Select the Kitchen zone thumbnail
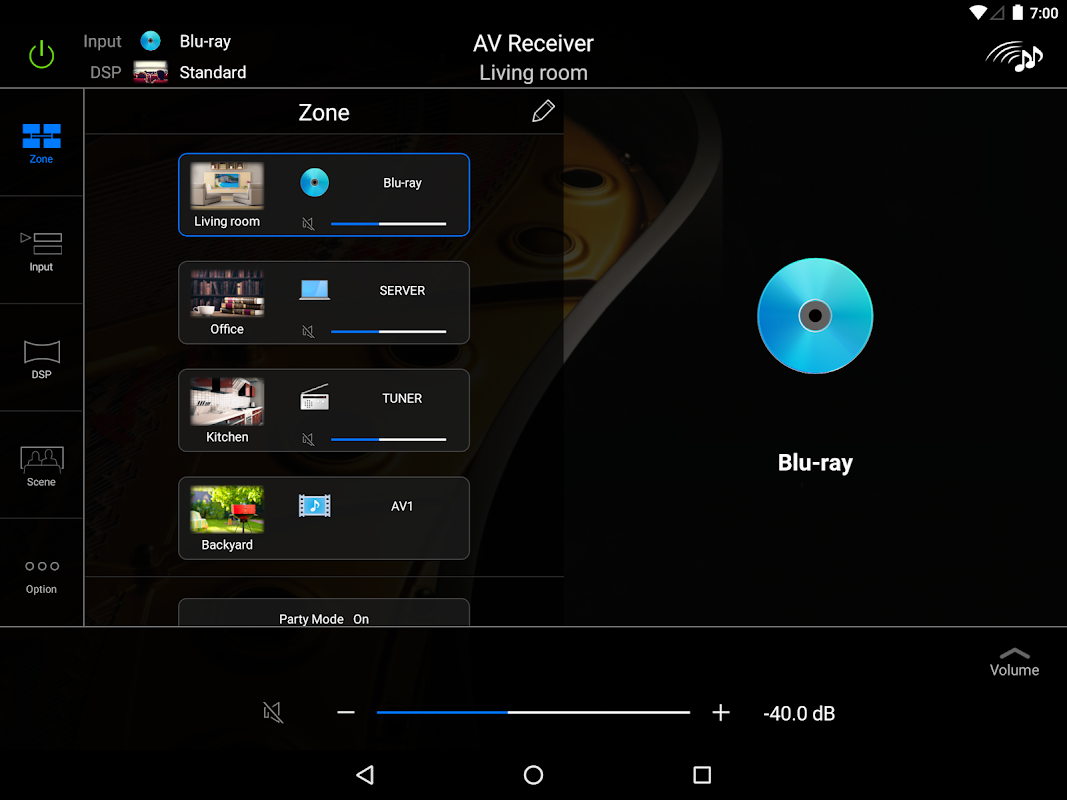The height and width of the screenshot is (800, 1067). tap(227, 401)
